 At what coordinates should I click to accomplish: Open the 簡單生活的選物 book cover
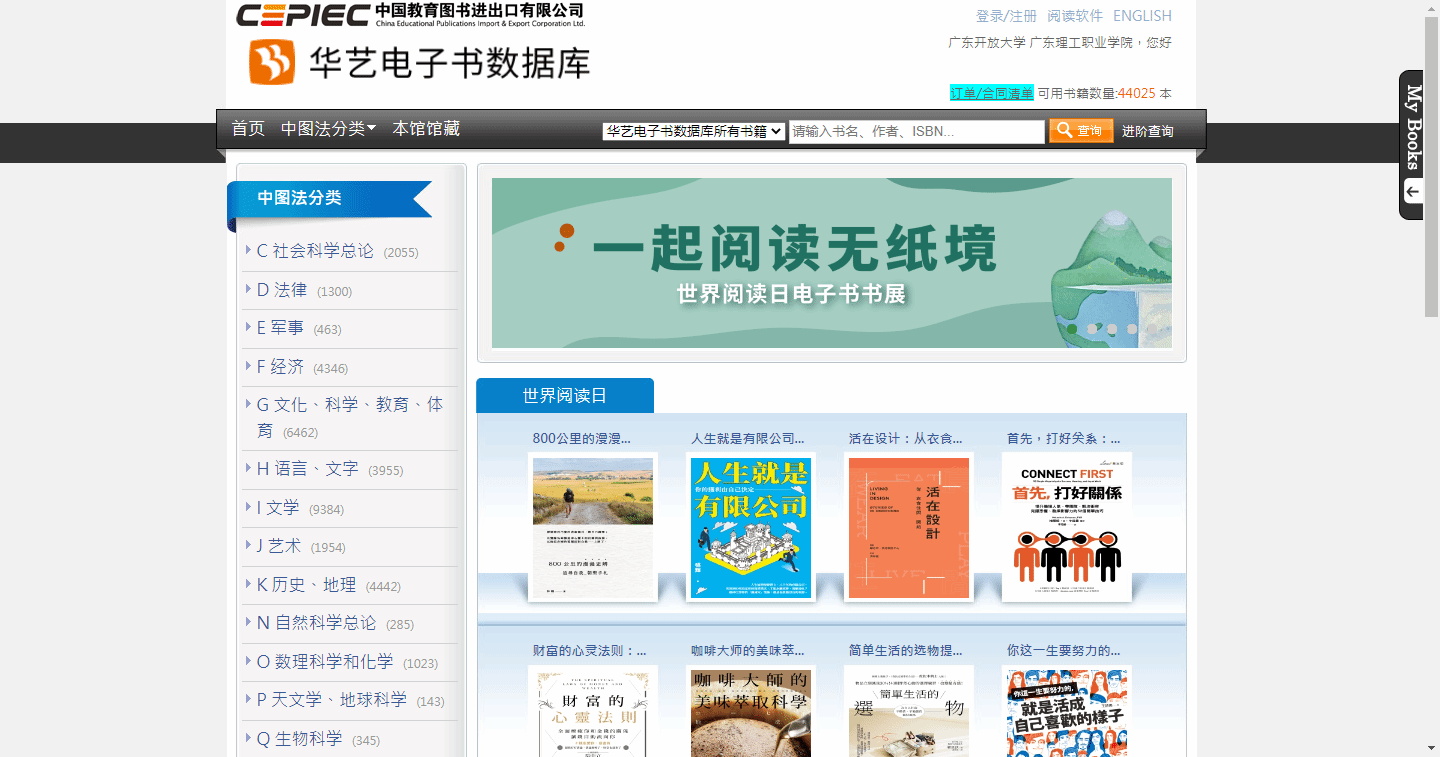909,711
